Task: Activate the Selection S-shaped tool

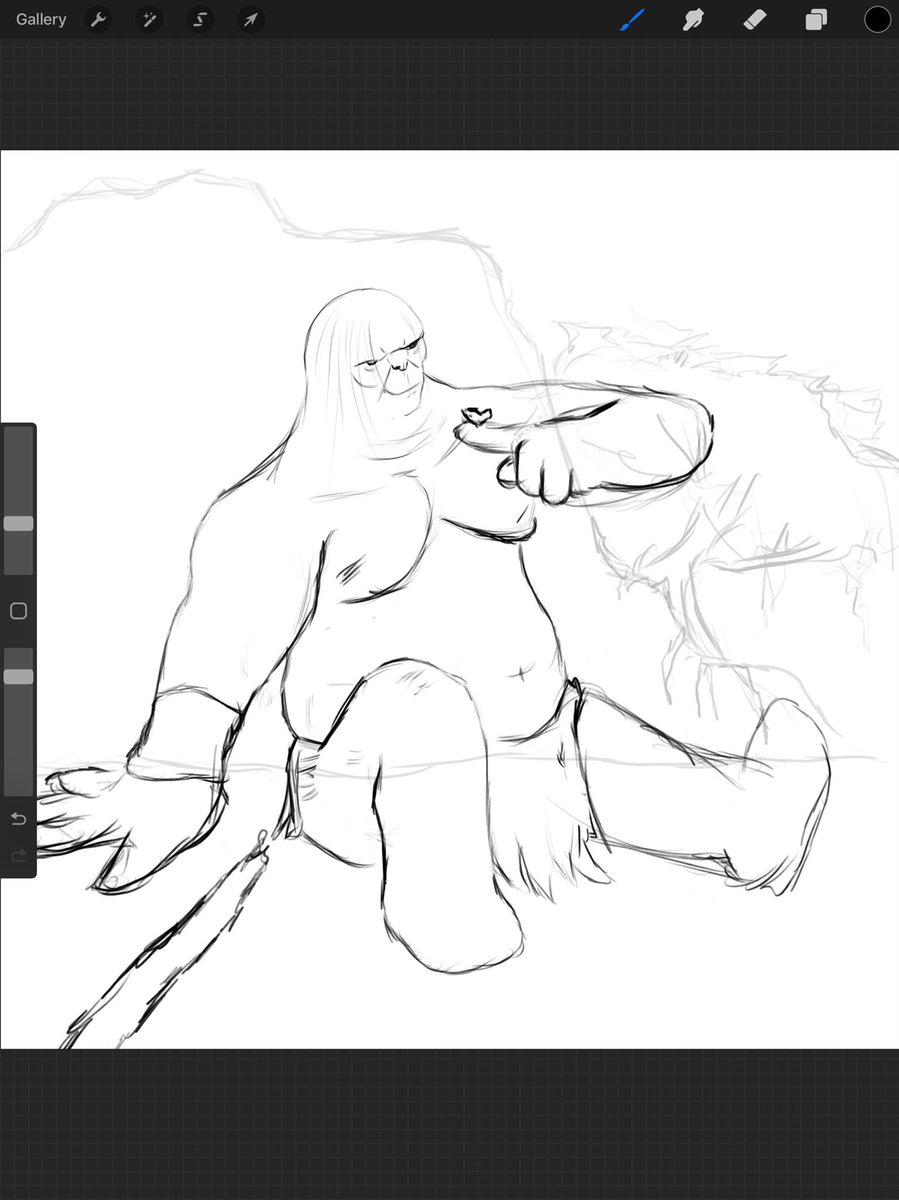Action: 201,19
